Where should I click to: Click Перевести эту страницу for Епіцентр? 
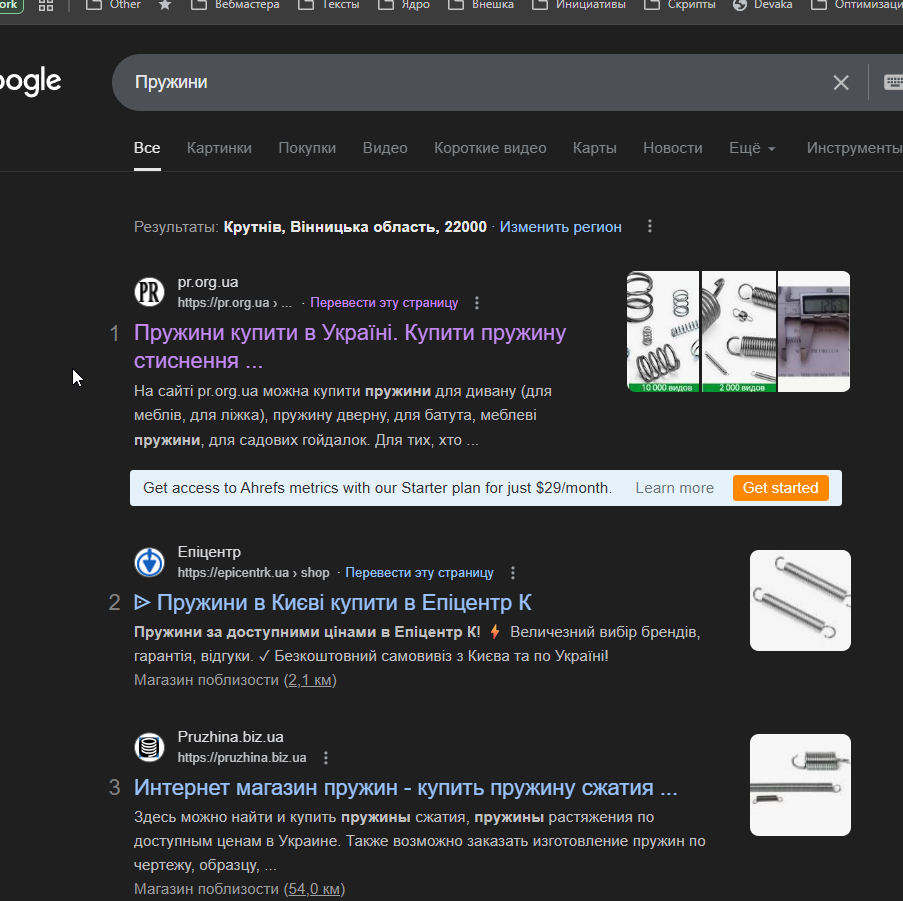click(x=419, y=573)
